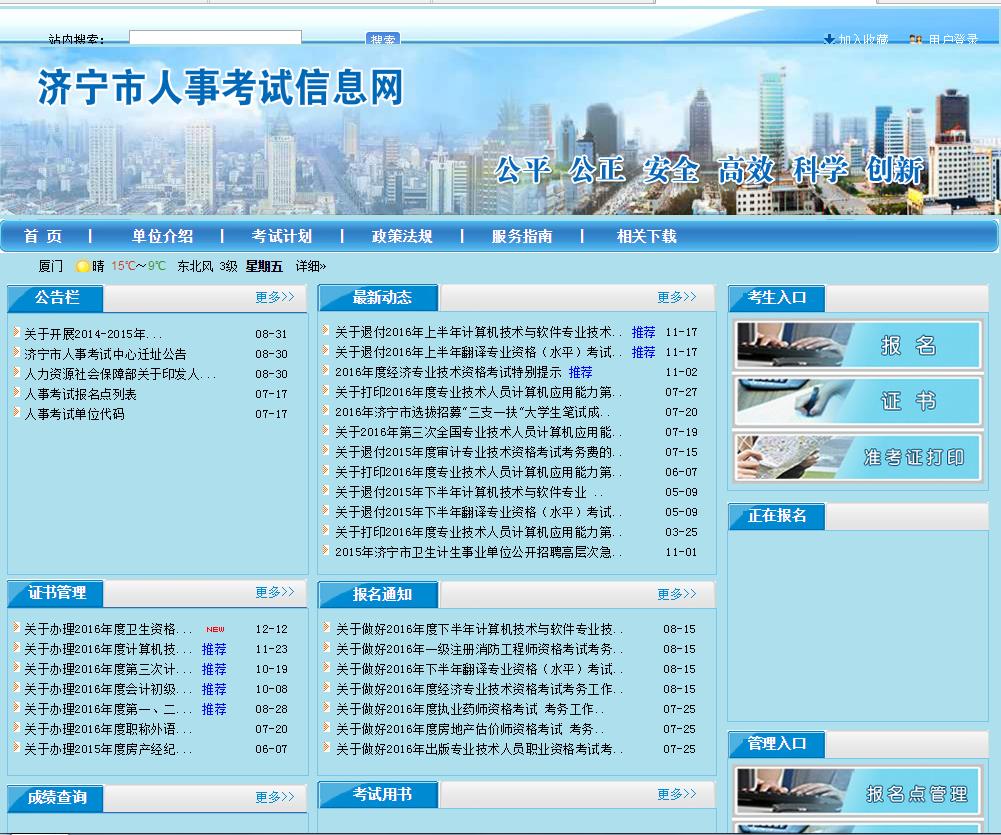Open 2016年度经济专业技术资格考试特别提示 news
The width and height of the screenshot is (1001, 835).
448,372
